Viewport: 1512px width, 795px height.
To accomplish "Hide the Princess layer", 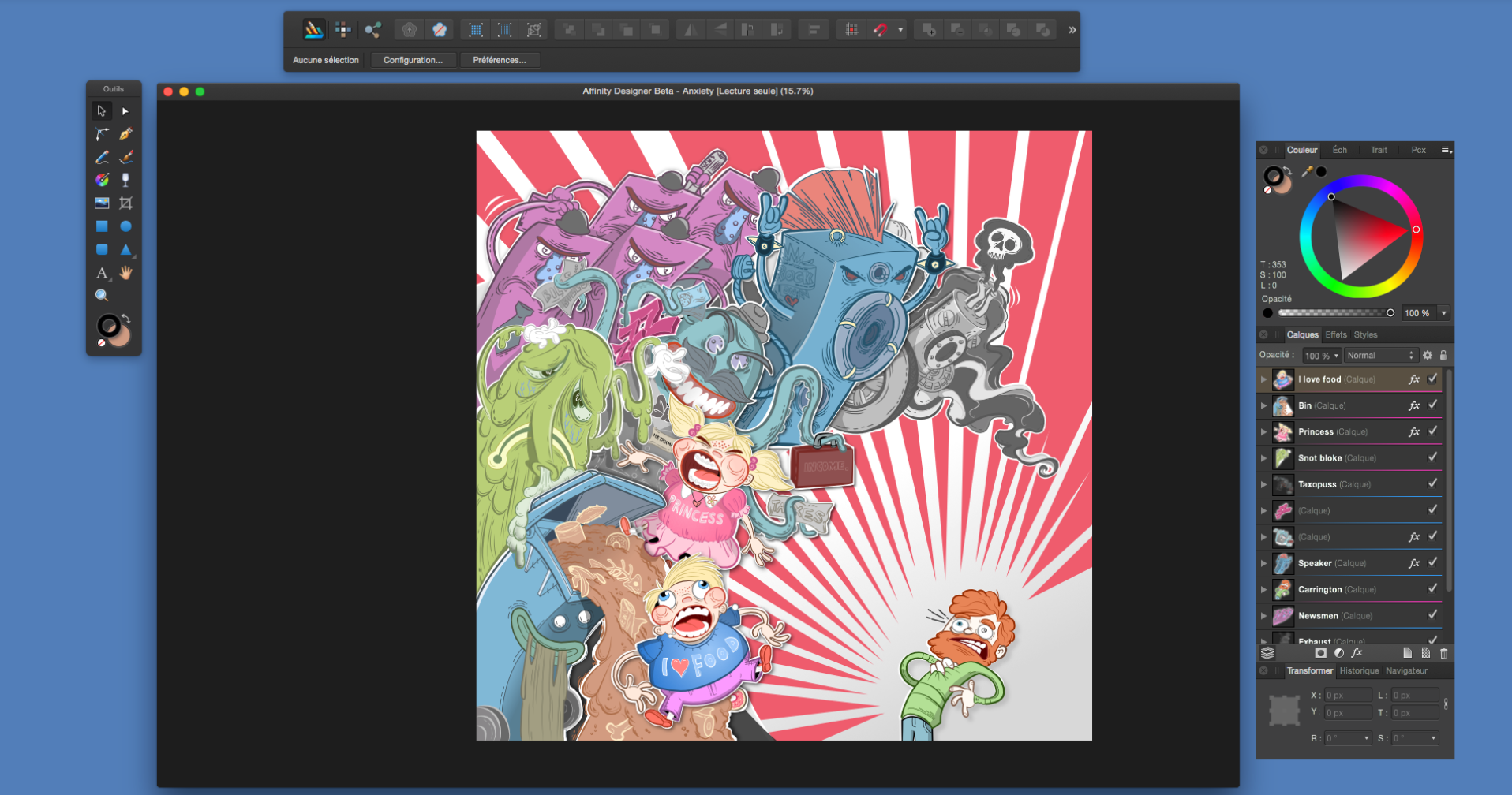I will [1432, 431].
